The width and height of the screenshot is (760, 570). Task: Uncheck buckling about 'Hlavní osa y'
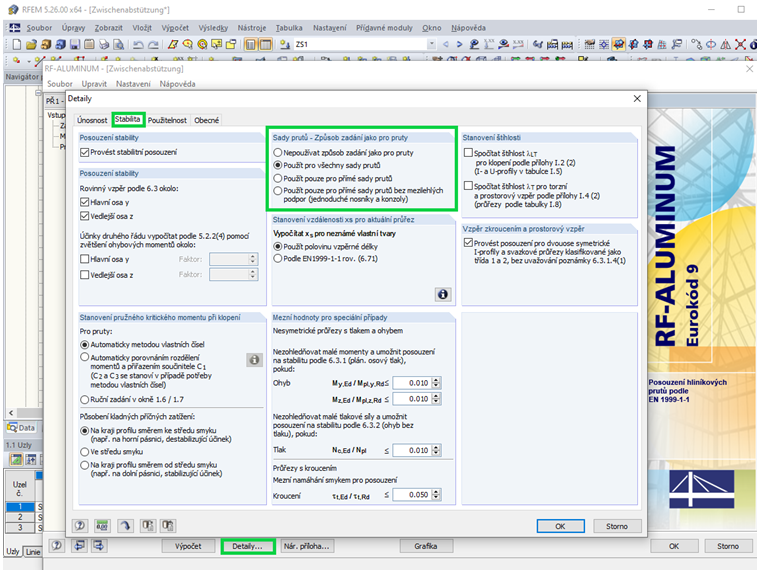(84, 202)
